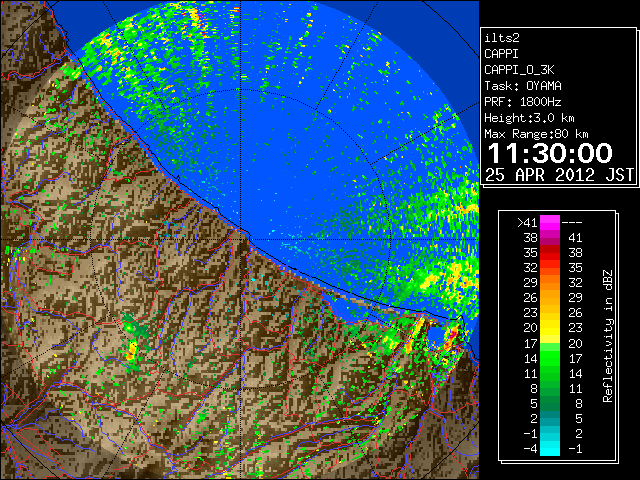Click the "25 APR 2012 JST" date text
This screenshot has width=640, height=480.
click(559, 175)
